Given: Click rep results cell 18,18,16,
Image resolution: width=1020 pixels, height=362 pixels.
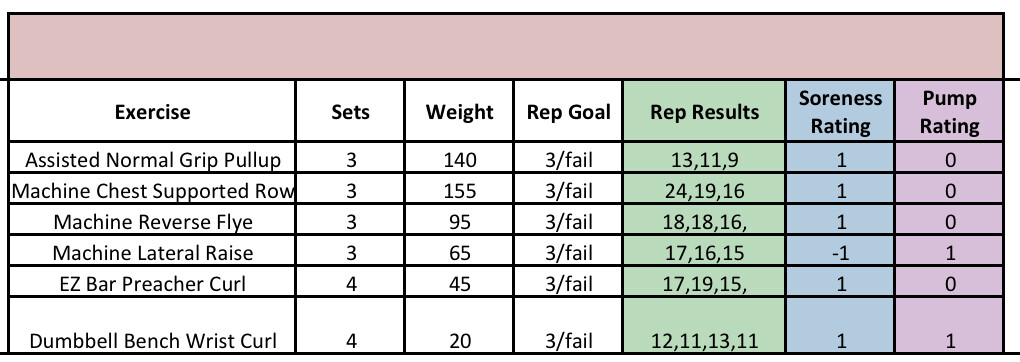Looking at the screenshot, I should pyautogui.click(x=705, y=221).
